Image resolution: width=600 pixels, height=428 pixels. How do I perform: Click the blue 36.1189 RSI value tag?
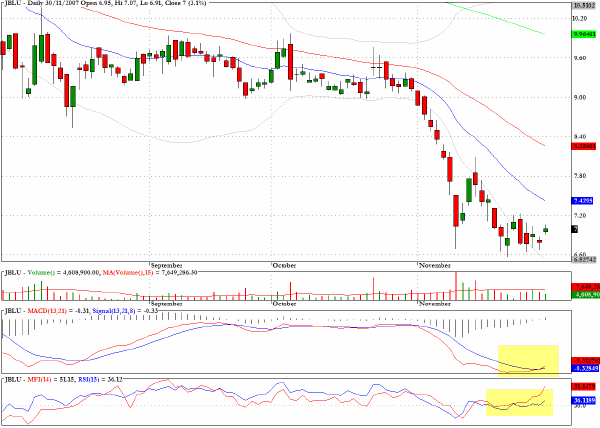click(x=584, y=400)
